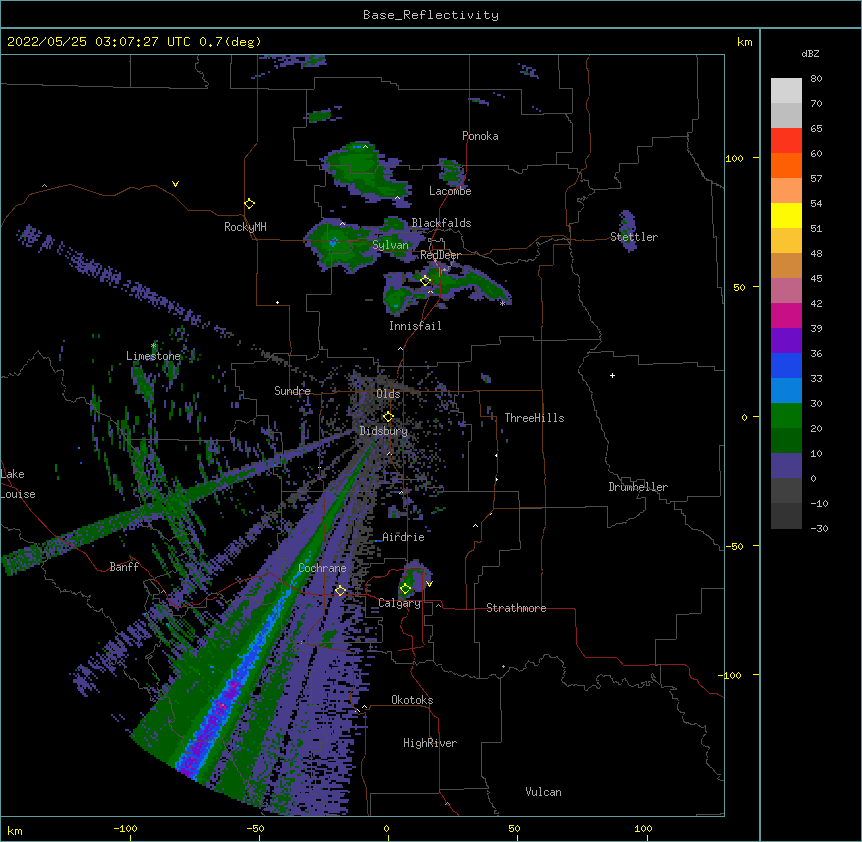Click the Banff town label
862x842 pixels.
click(x=124, y=567)
